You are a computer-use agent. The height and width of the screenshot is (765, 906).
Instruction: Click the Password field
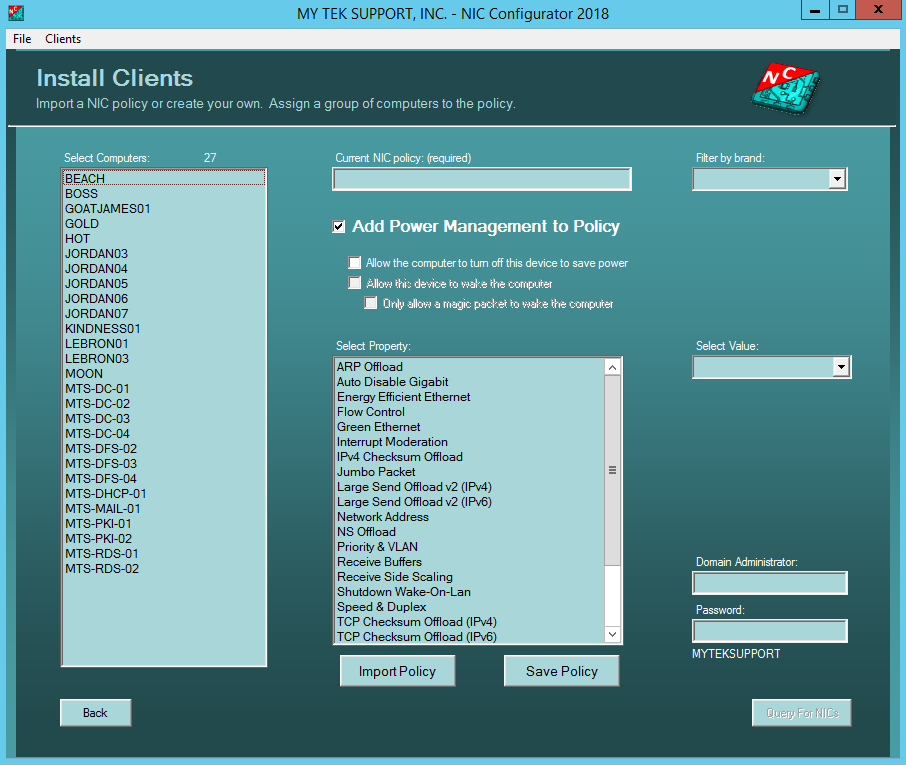[x=769, y=630]
